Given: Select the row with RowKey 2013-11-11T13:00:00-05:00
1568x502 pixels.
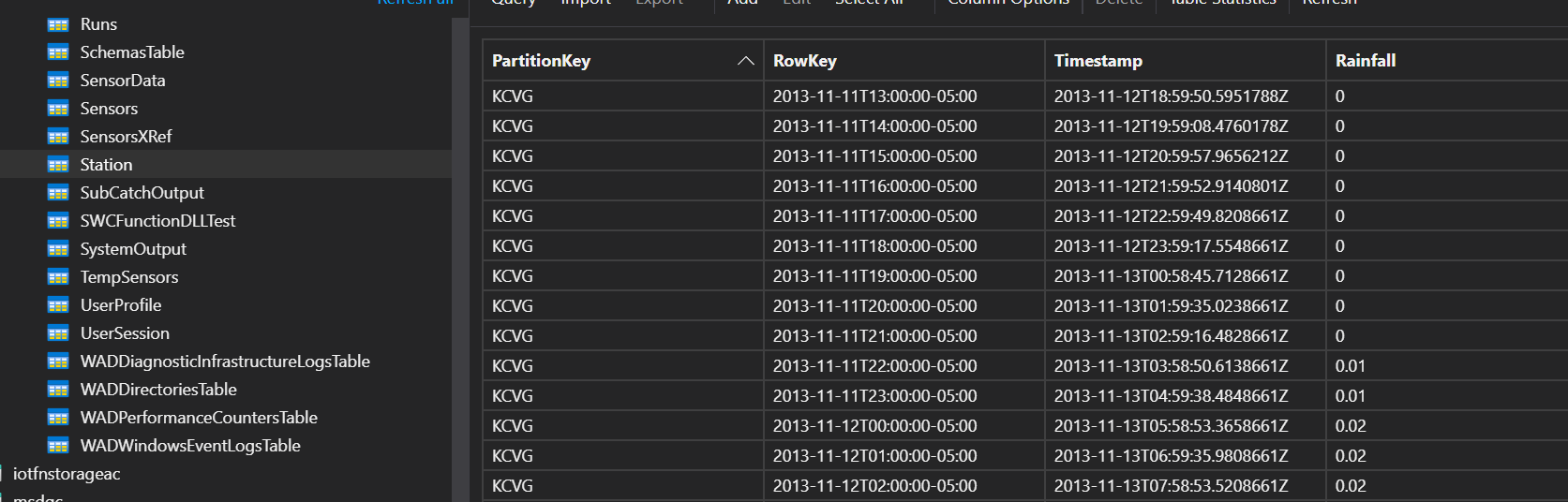Looking at the screenshot, I should 1025,96.
